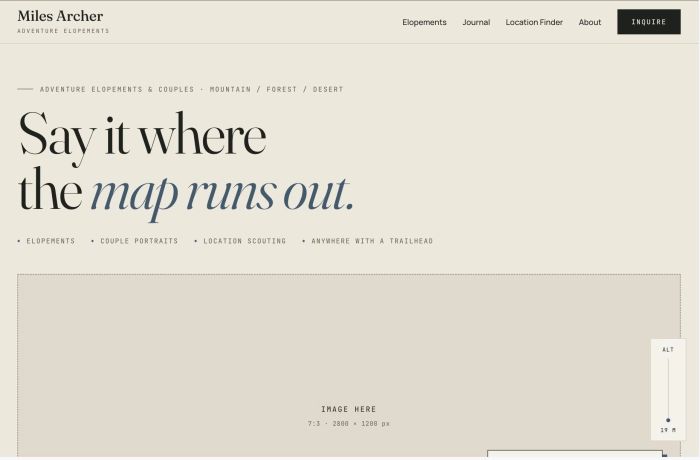
Task: Click the 'Say it where' headline line
Action: 142,135
